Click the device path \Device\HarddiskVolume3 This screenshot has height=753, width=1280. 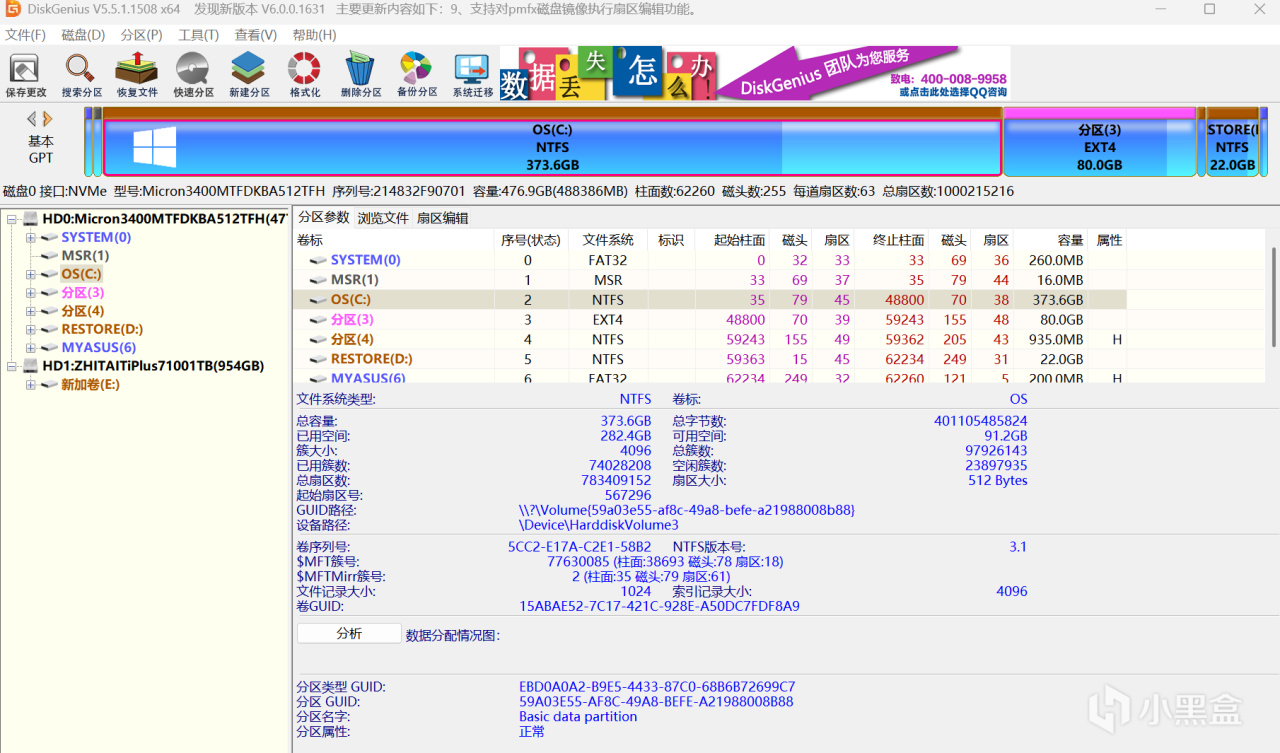click(x=598, y=524)
